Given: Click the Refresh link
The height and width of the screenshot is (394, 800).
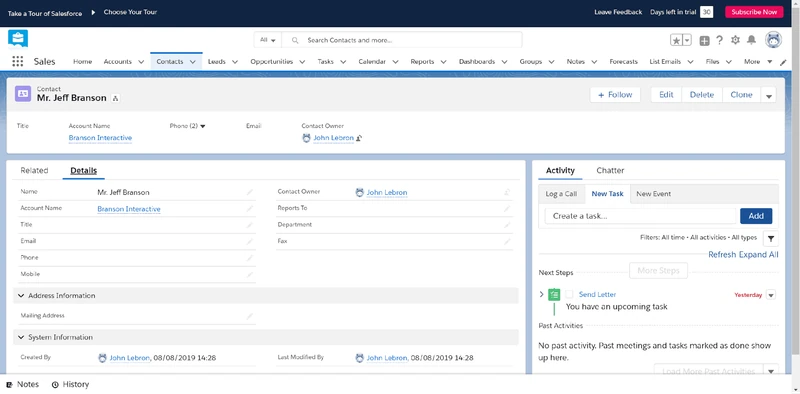Looking at the screenshot, I should pyautogui.click(x=722, y=255).
